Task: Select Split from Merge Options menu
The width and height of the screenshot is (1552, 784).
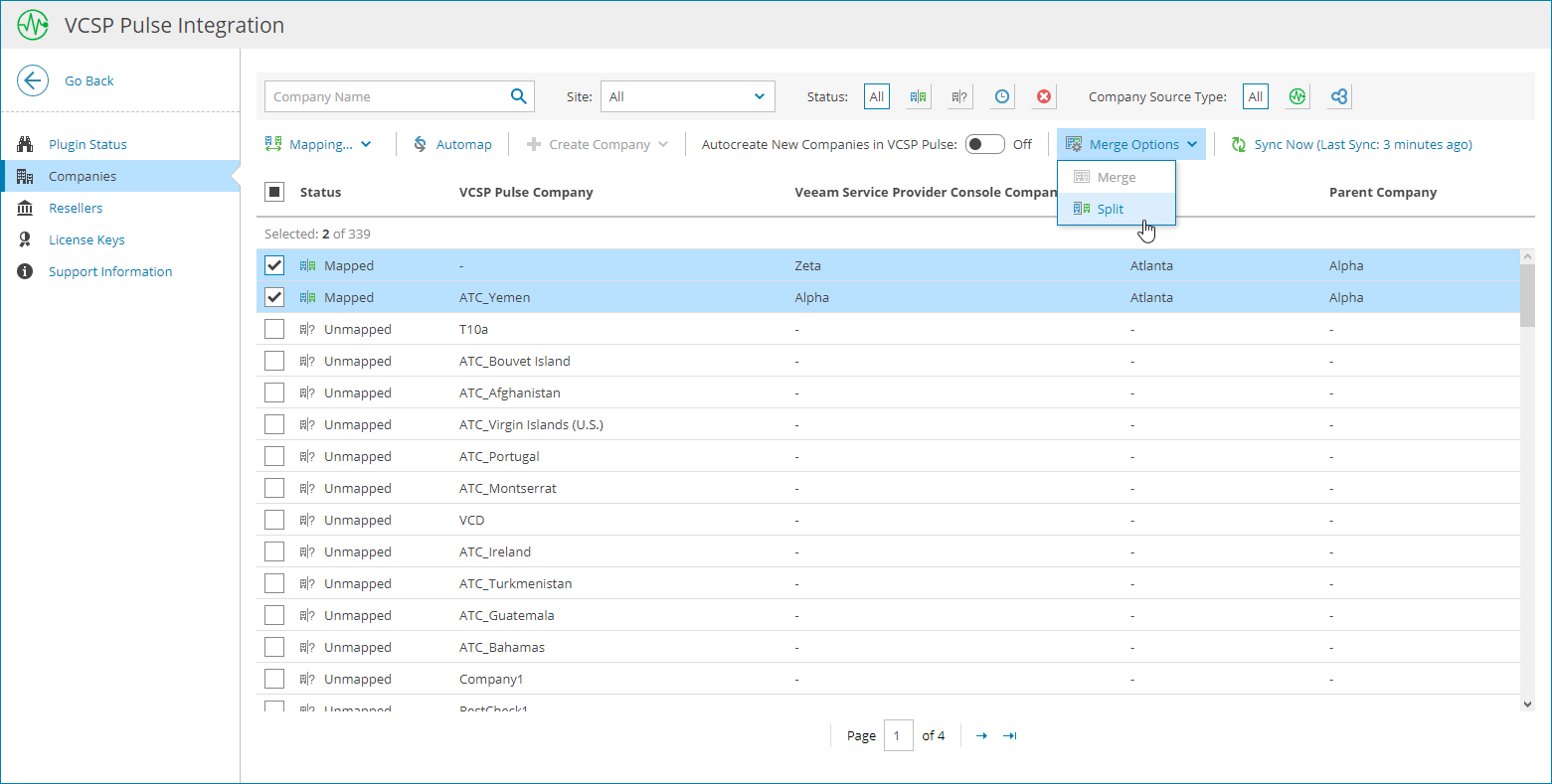Action: [1117, 209]
